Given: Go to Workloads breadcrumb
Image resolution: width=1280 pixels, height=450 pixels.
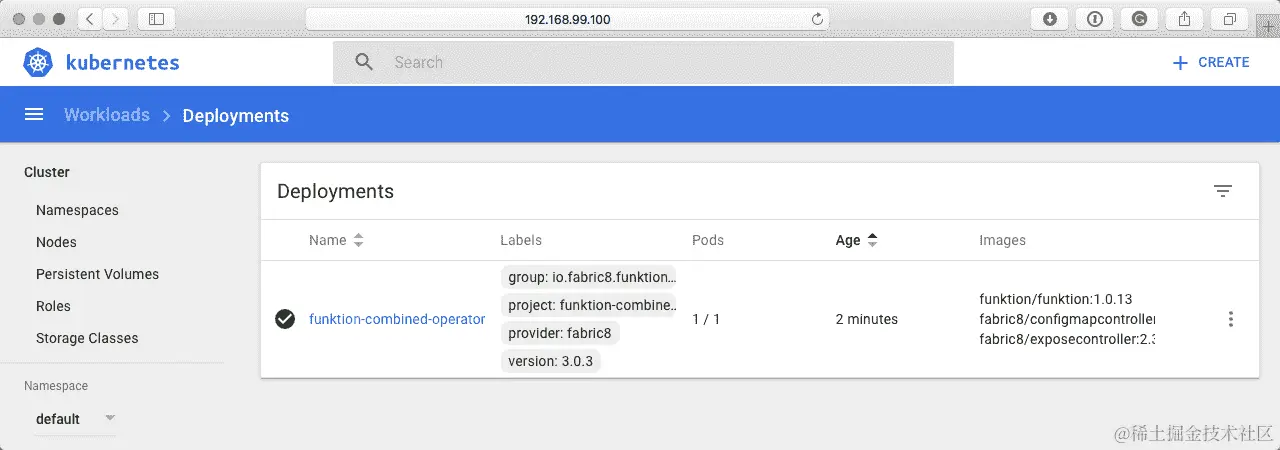Looking at the screenshot, I should click(x=107, y=115).
